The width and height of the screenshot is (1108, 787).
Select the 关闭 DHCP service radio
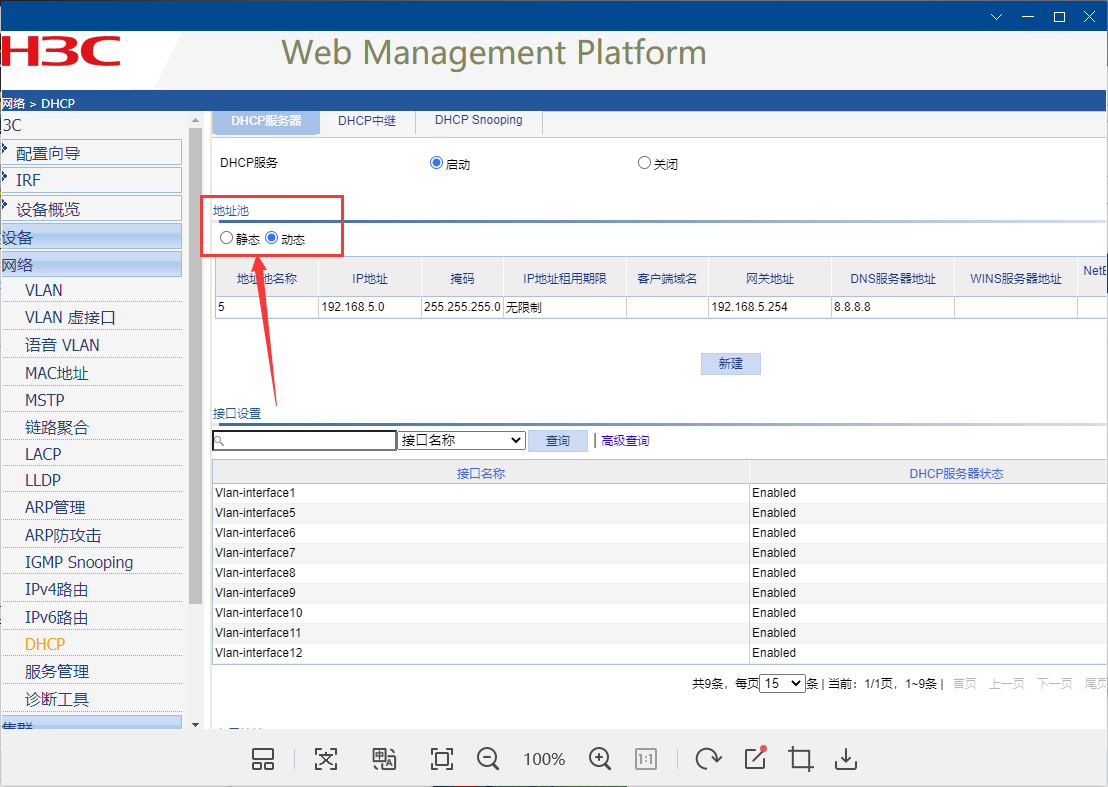point(644,162)
